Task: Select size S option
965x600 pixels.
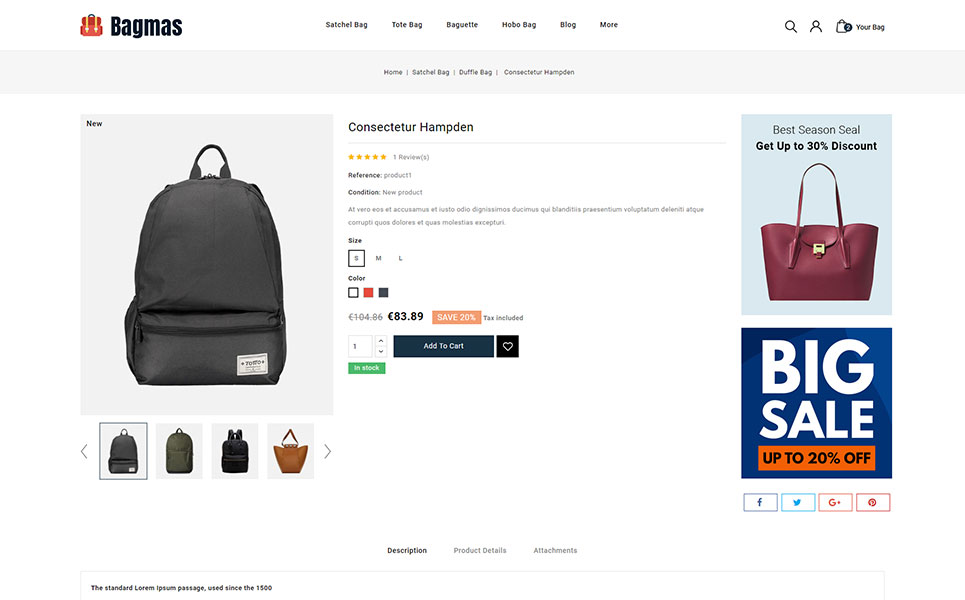Action: 356,258
